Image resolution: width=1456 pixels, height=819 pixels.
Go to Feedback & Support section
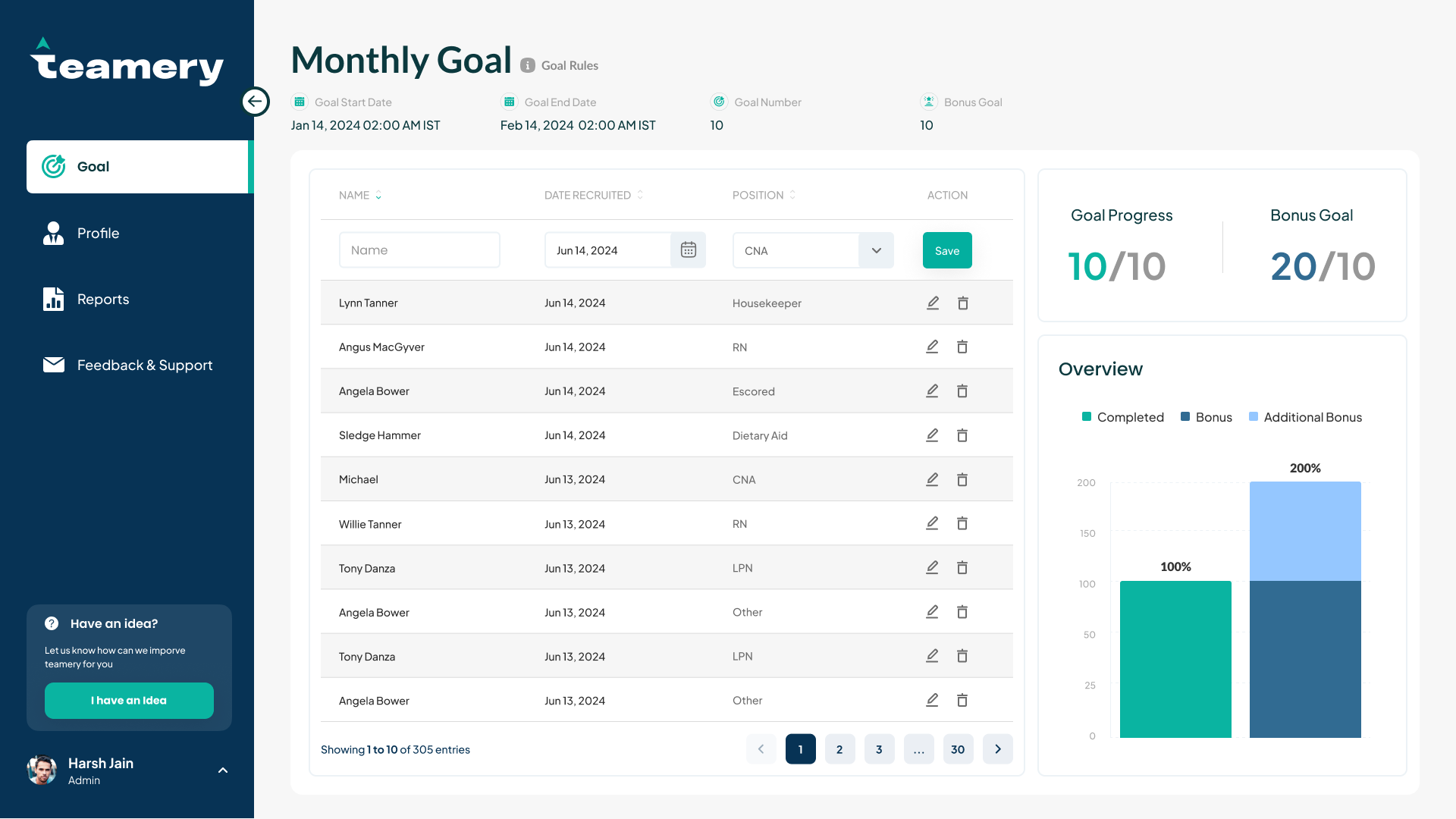pyautogui.click(x=144, y=366)
